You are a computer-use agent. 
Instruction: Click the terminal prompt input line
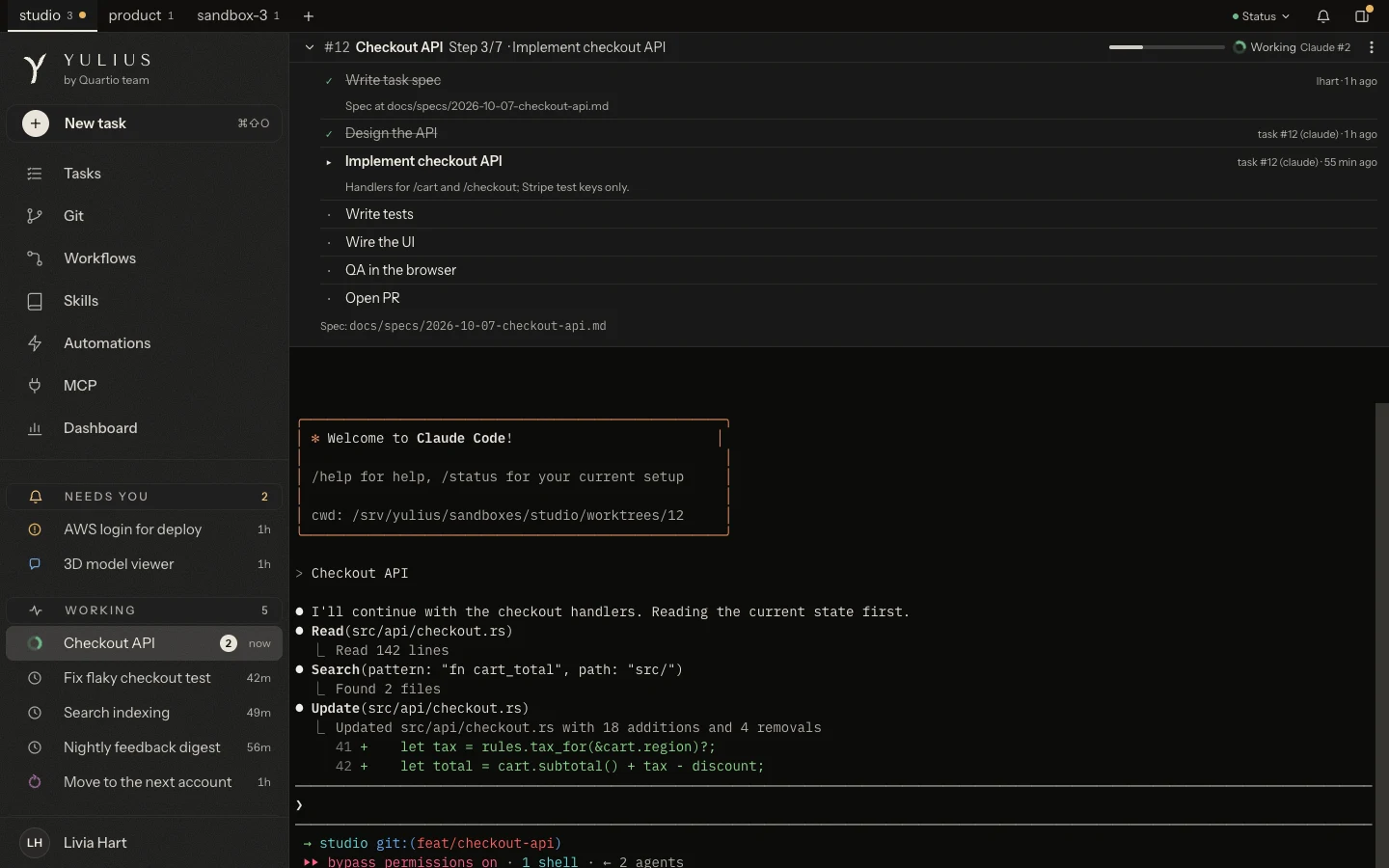pyautogui.click(x=833, y=805)
